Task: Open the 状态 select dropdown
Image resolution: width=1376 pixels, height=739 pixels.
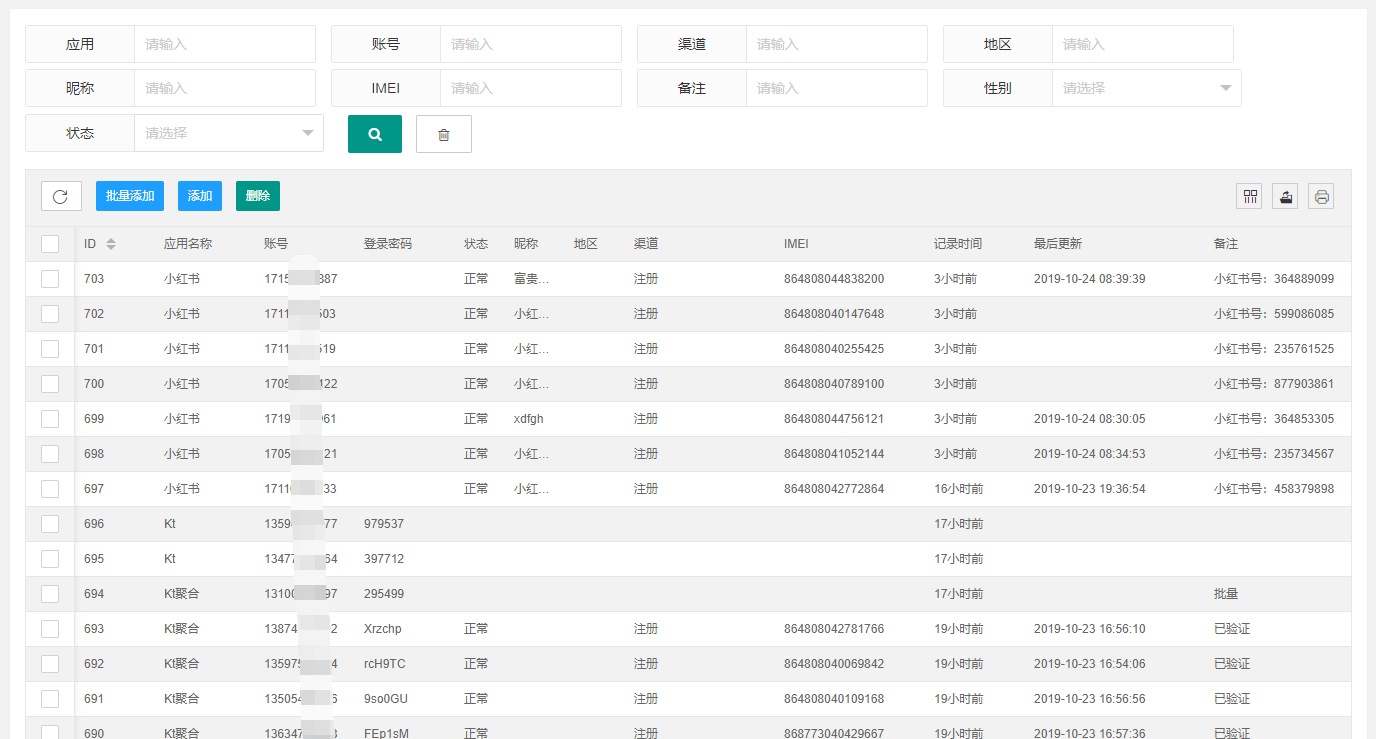Action: pos(229,133)
